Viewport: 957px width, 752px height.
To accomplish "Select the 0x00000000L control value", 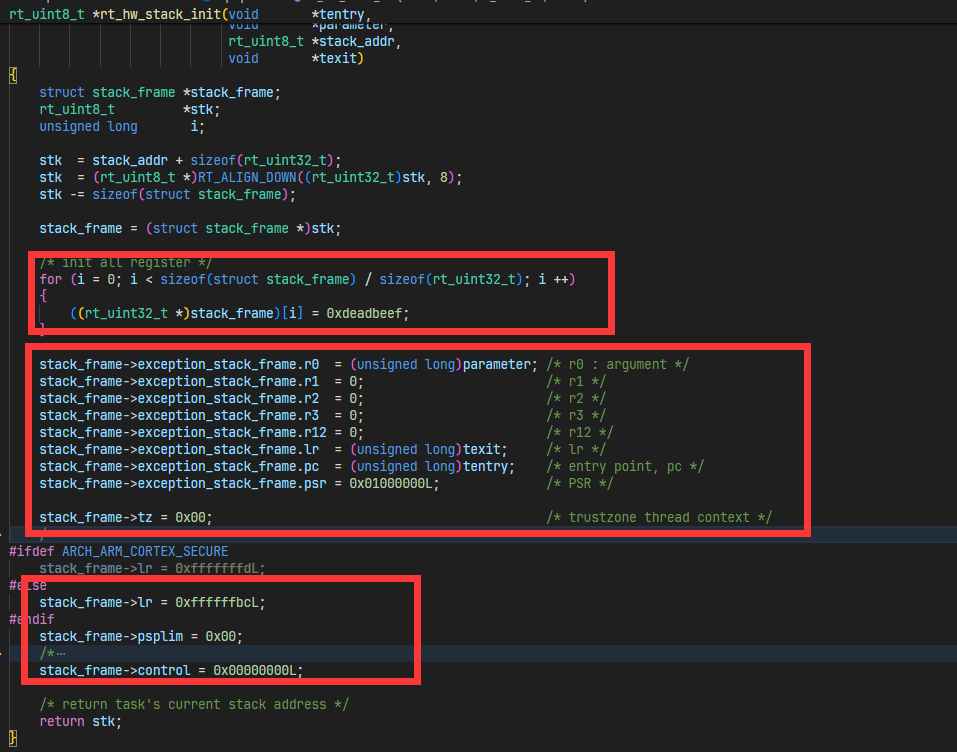I will pyautogui.click(x=255, y=670).
